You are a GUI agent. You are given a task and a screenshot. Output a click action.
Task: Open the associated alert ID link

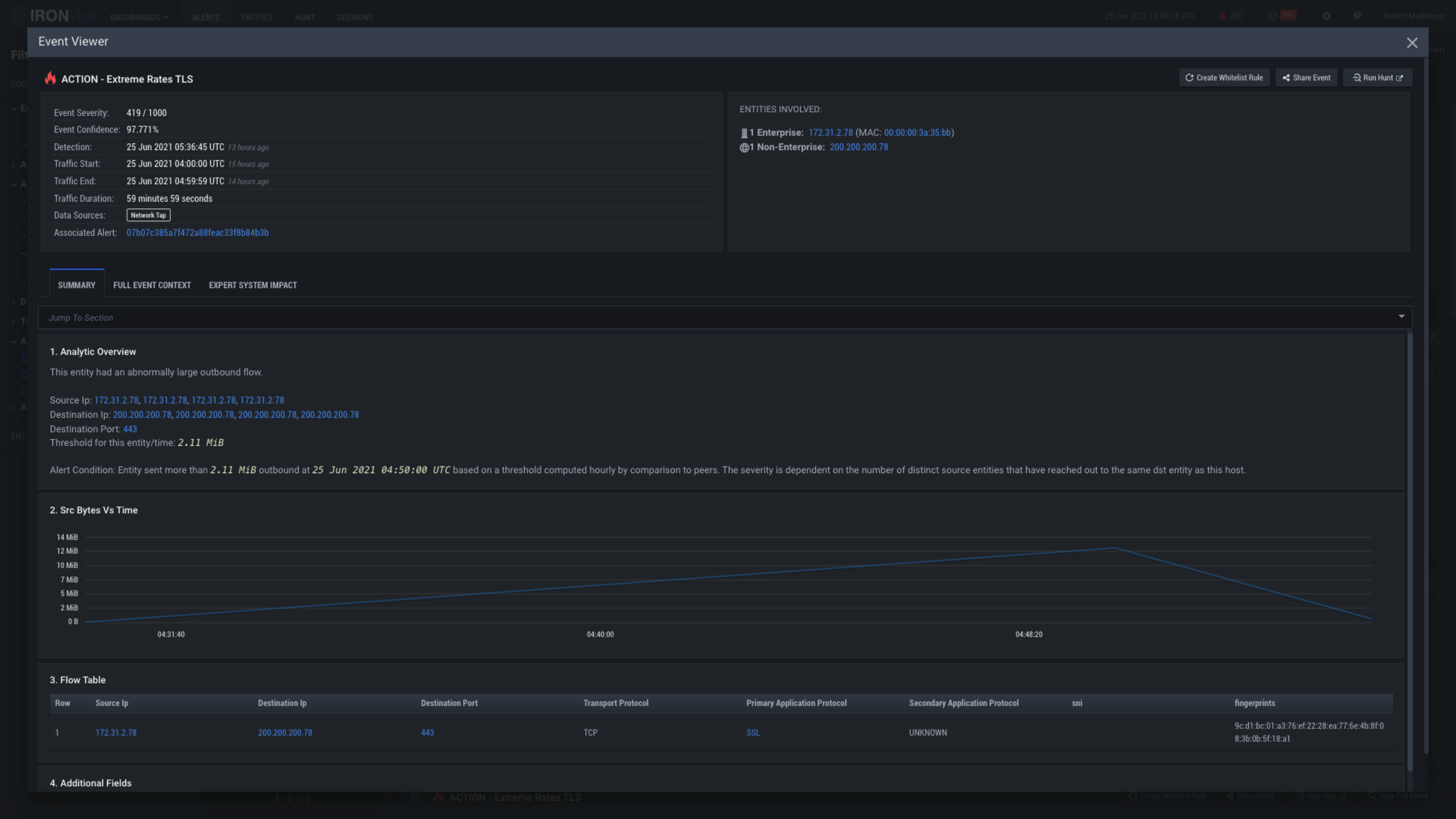(197, 233)
